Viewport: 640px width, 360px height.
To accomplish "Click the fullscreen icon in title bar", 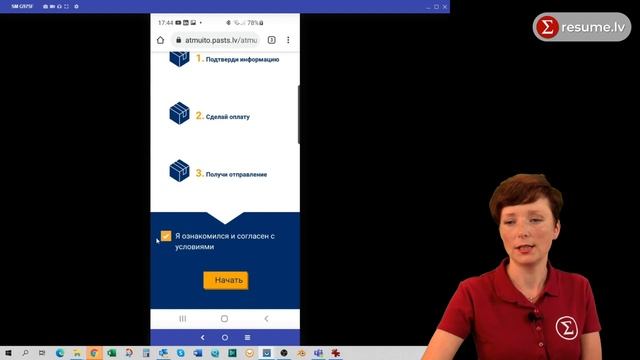I will (x=66, y=7).
